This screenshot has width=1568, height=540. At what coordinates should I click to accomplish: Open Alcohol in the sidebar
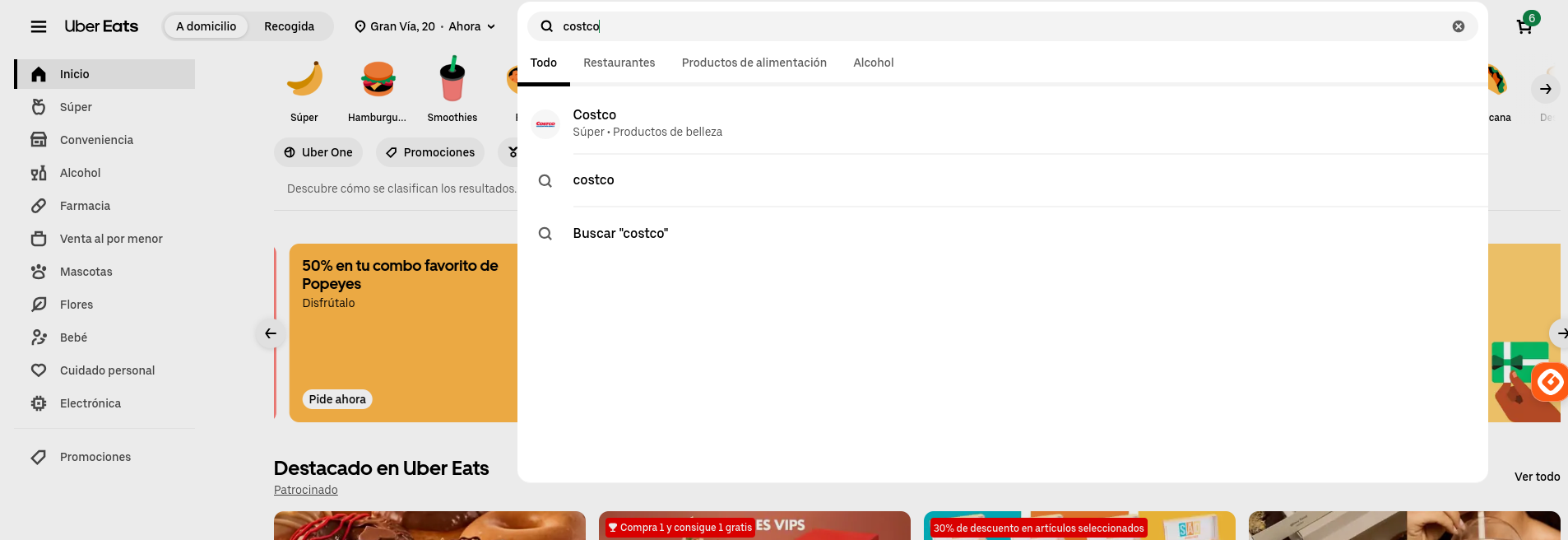tap(105, 173)
